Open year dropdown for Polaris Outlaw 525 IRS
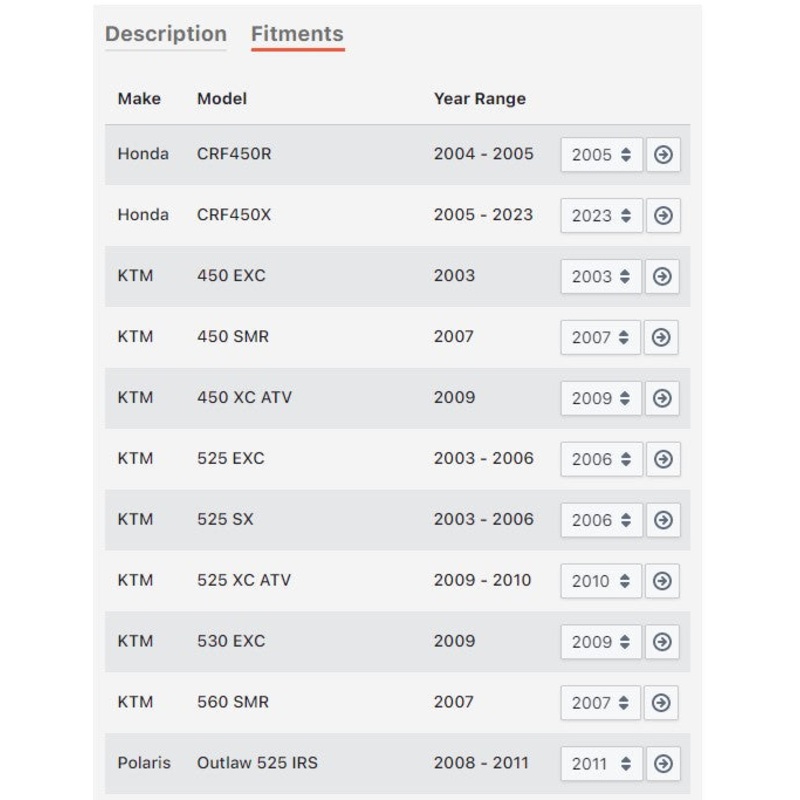This screenshot has width=800, height=800. coord(602,764)
